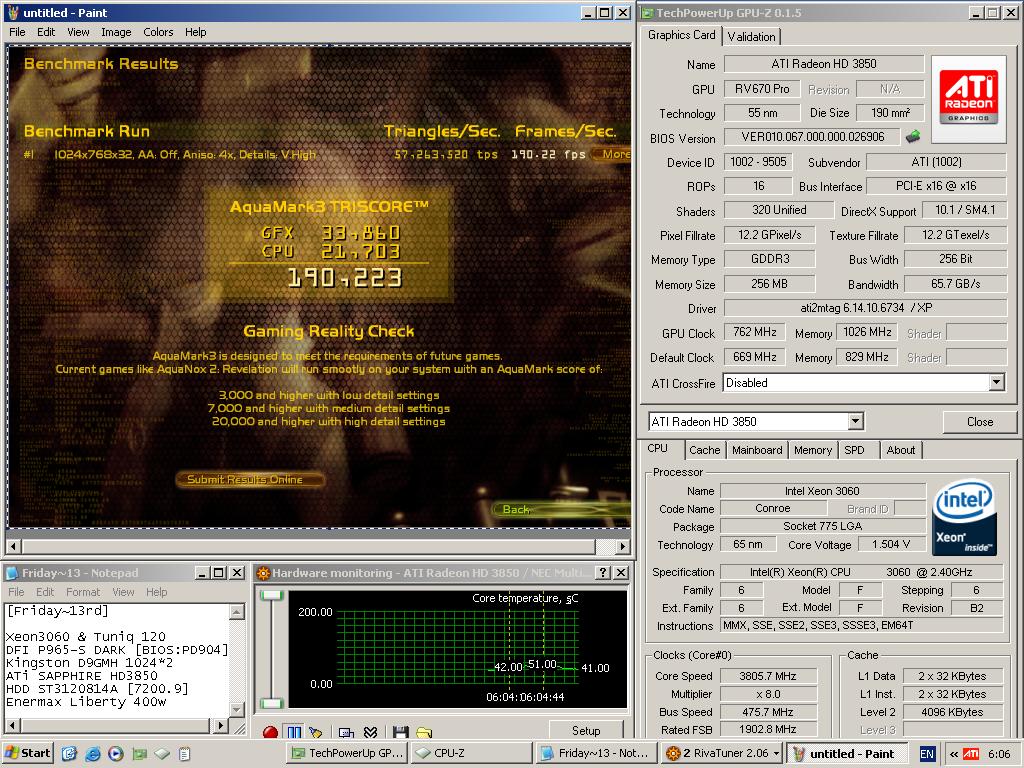Open the RivaTuner taskbar group dropdown arrow
This screenshot has height=768, width=1024.
tap(775, 753)
